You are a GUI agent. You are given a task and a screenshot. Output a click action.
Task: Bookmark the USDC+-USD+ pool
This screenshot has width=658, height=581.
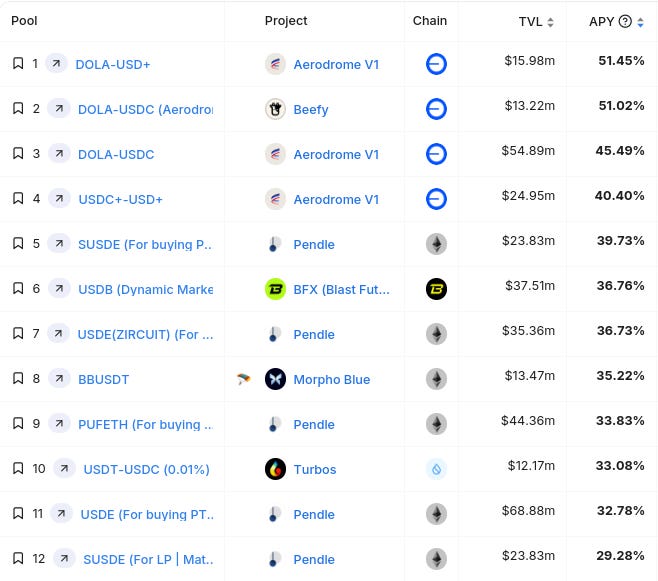[18, 198]
